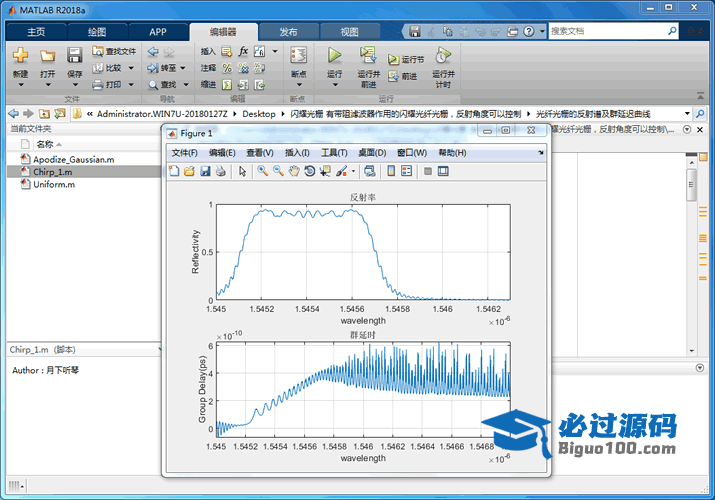Click the browse for folder icon

(x=60, y=113)
